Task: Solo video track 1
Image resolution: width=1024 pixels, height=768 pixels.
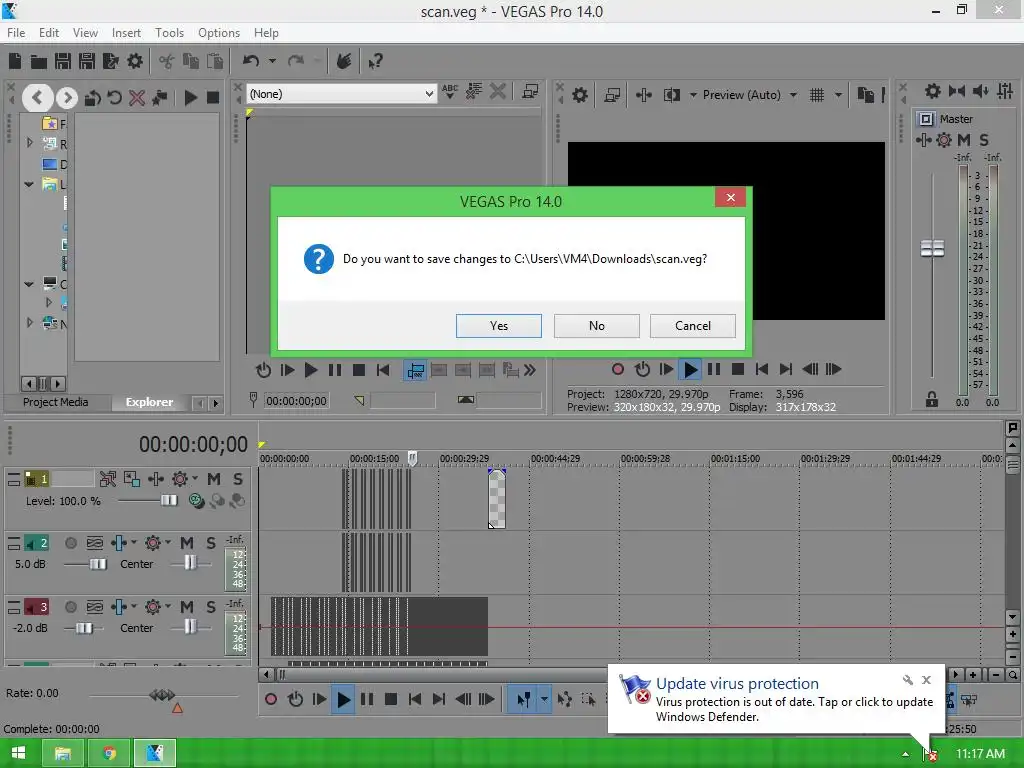Action: 238,479
